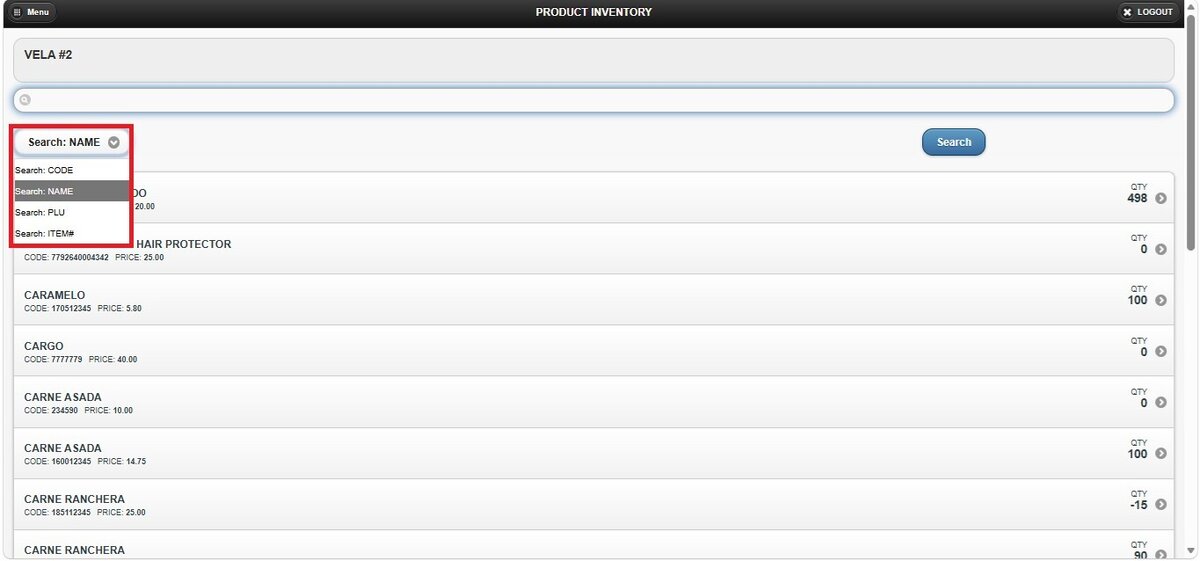Open CARNE ASADA item code 234590
This screenshot has width=1200, height=561.
coord(593,402)
